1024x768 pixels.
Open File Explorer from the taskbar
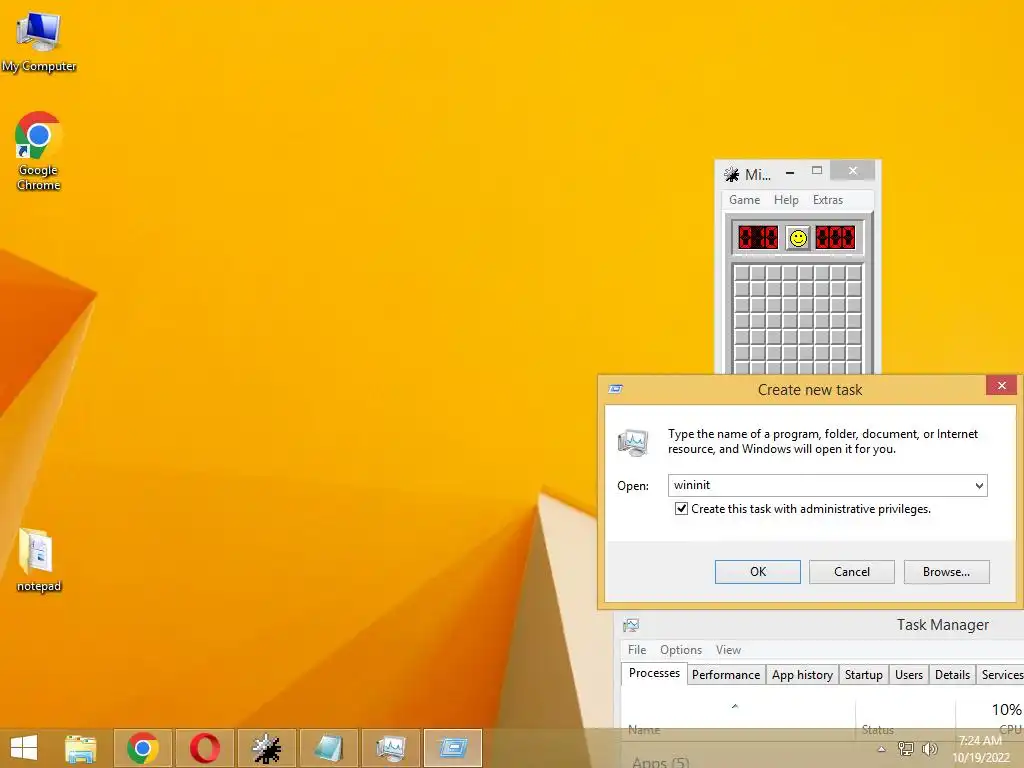[81, 748]
